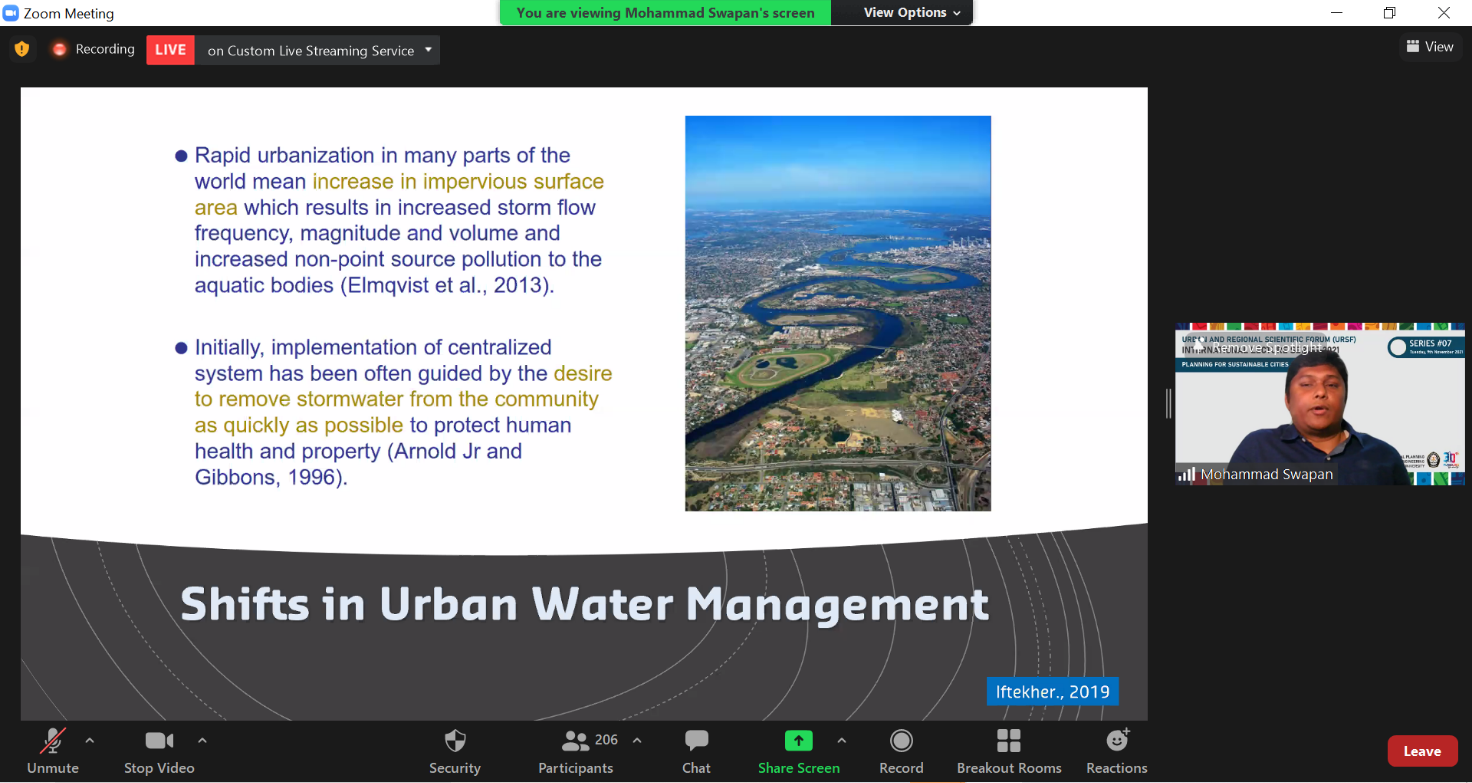Start recording with the Record button

coord(901,741)
